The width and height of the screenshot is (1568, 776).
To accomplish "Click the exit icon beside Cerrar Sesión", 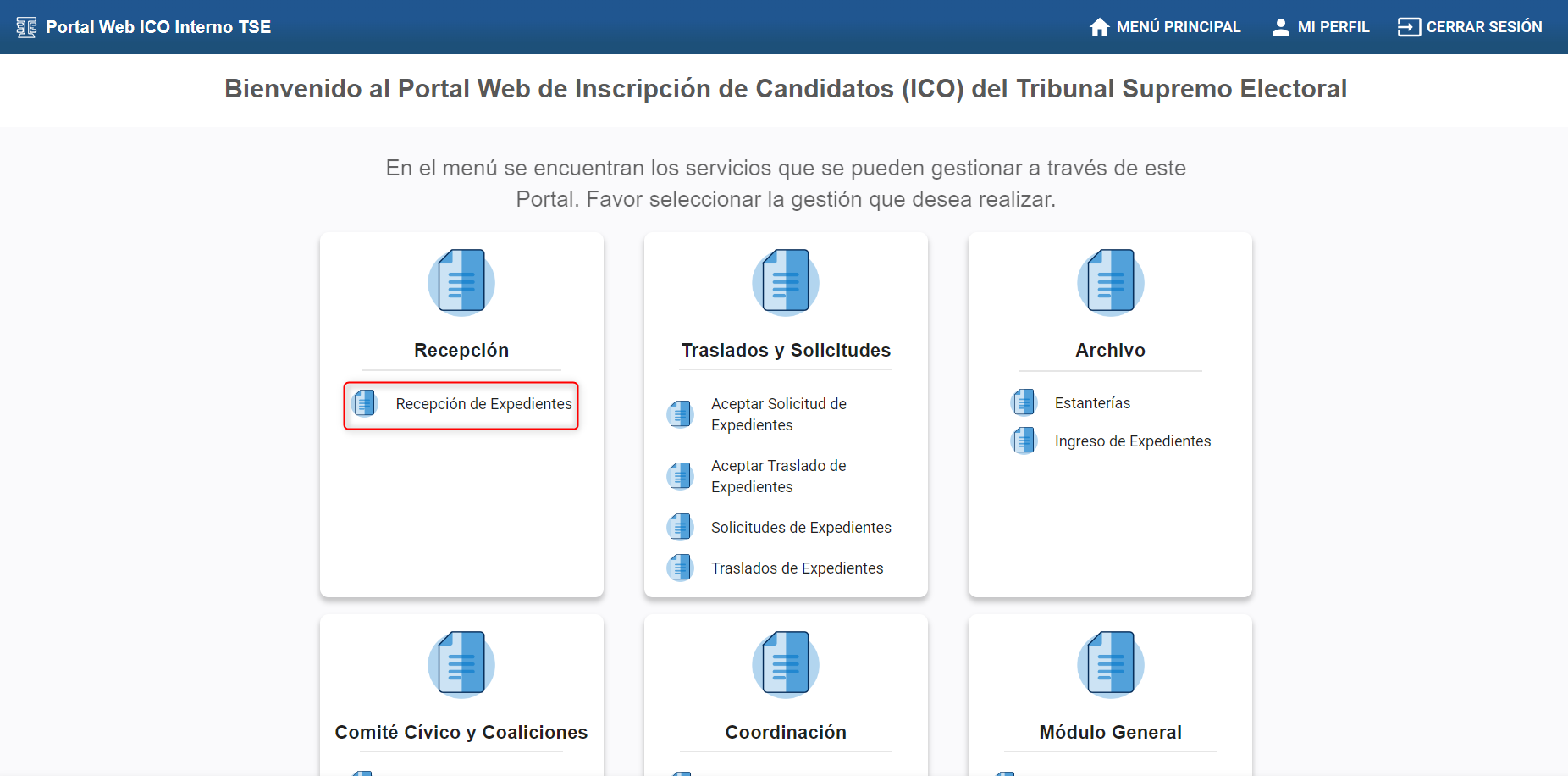I will 1408,26.
